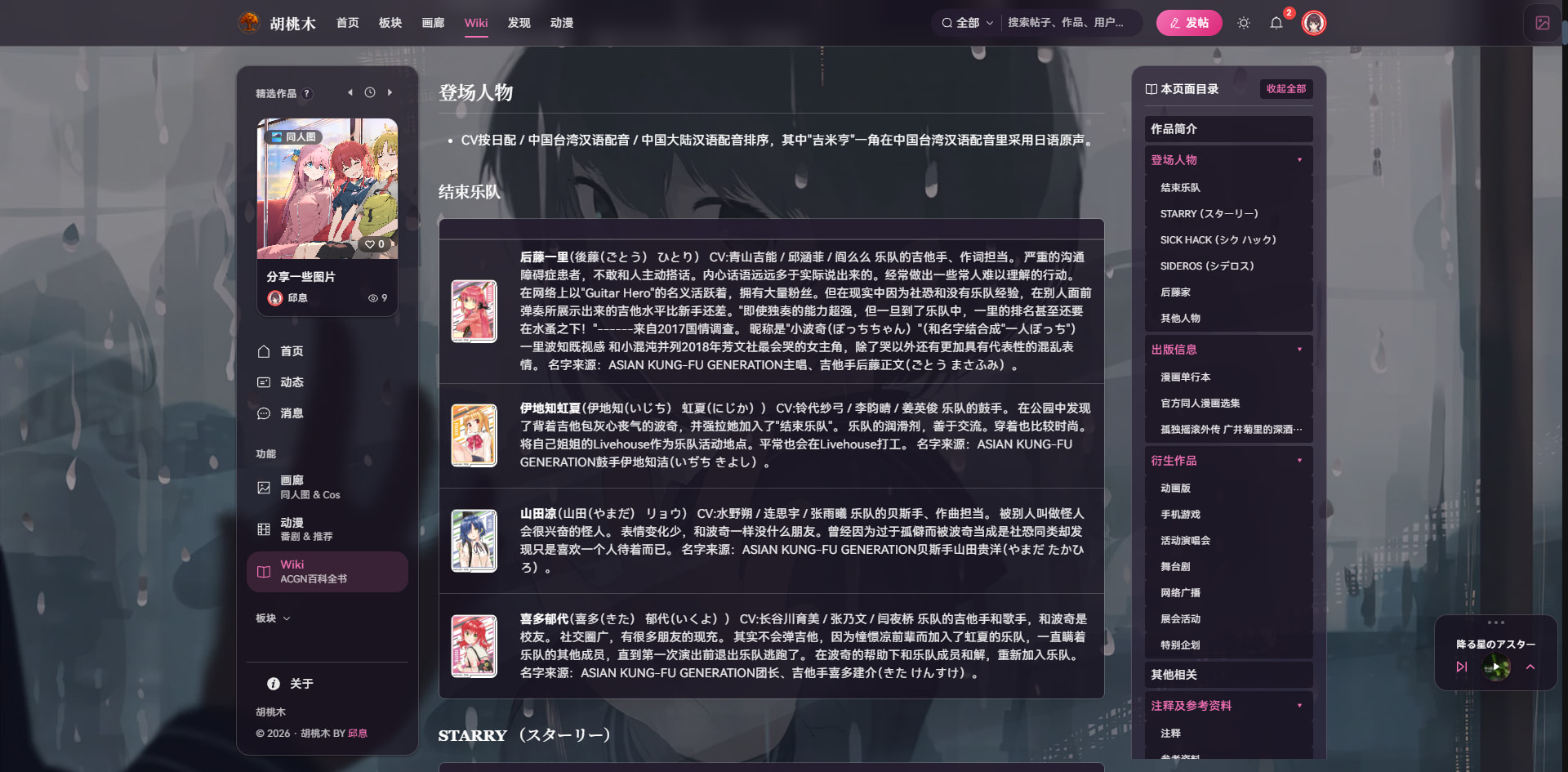Viewport: 1568px width, 772px height.
Task: Open the search scope 全部 dropdown
Action: 967,23
